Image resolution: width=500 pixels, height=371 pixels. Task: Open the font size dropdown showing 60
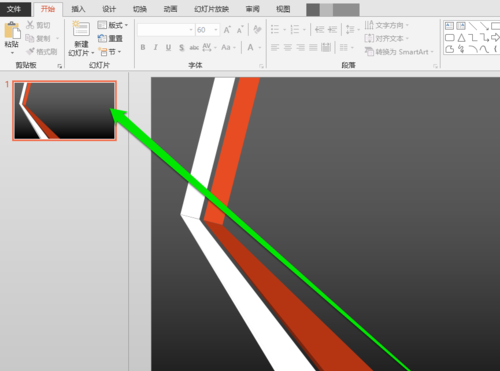point(207,30)
